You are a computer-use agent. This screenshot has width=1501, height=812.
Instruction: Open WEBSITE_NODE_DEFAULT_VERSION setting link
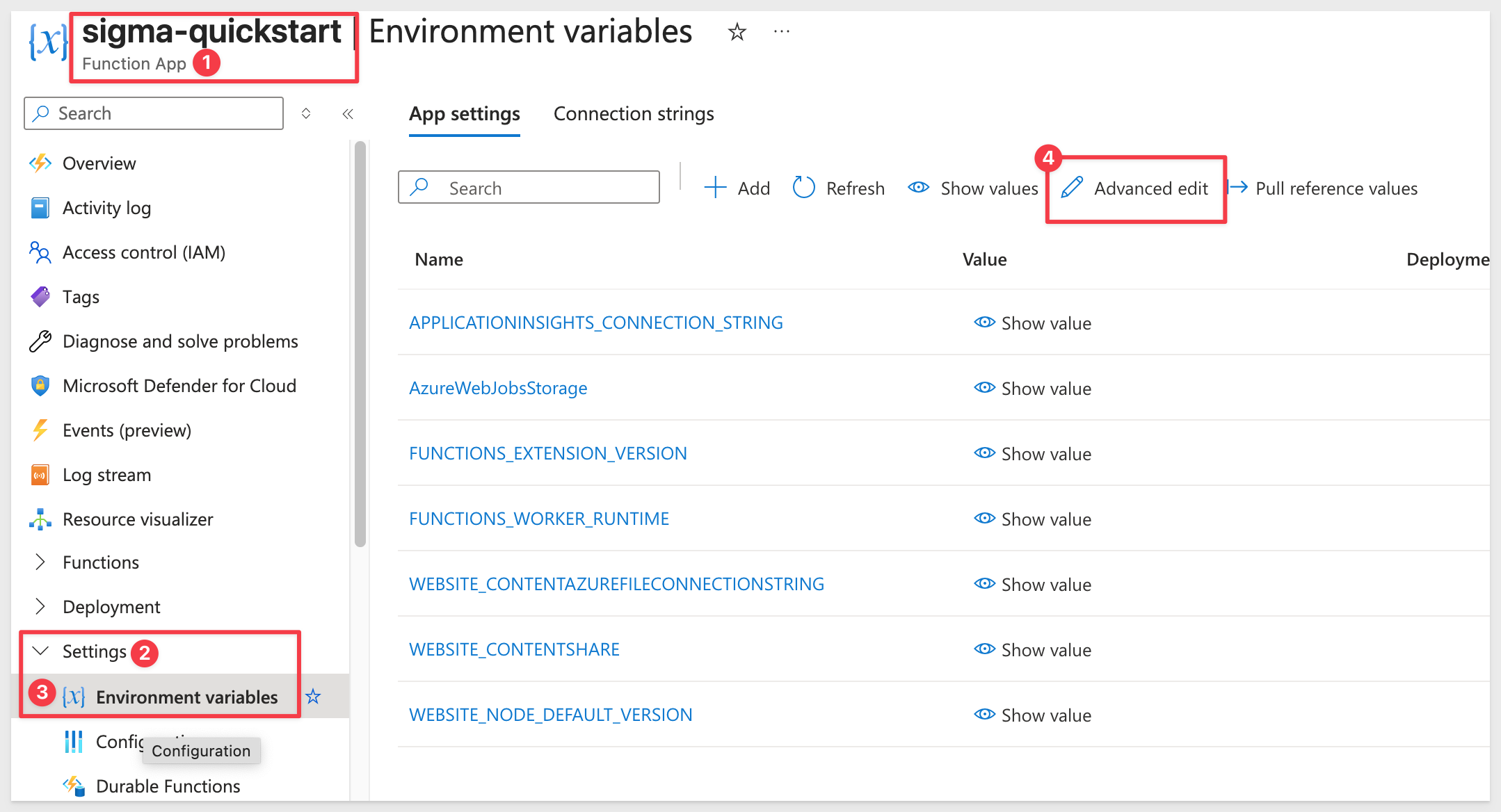551,715
